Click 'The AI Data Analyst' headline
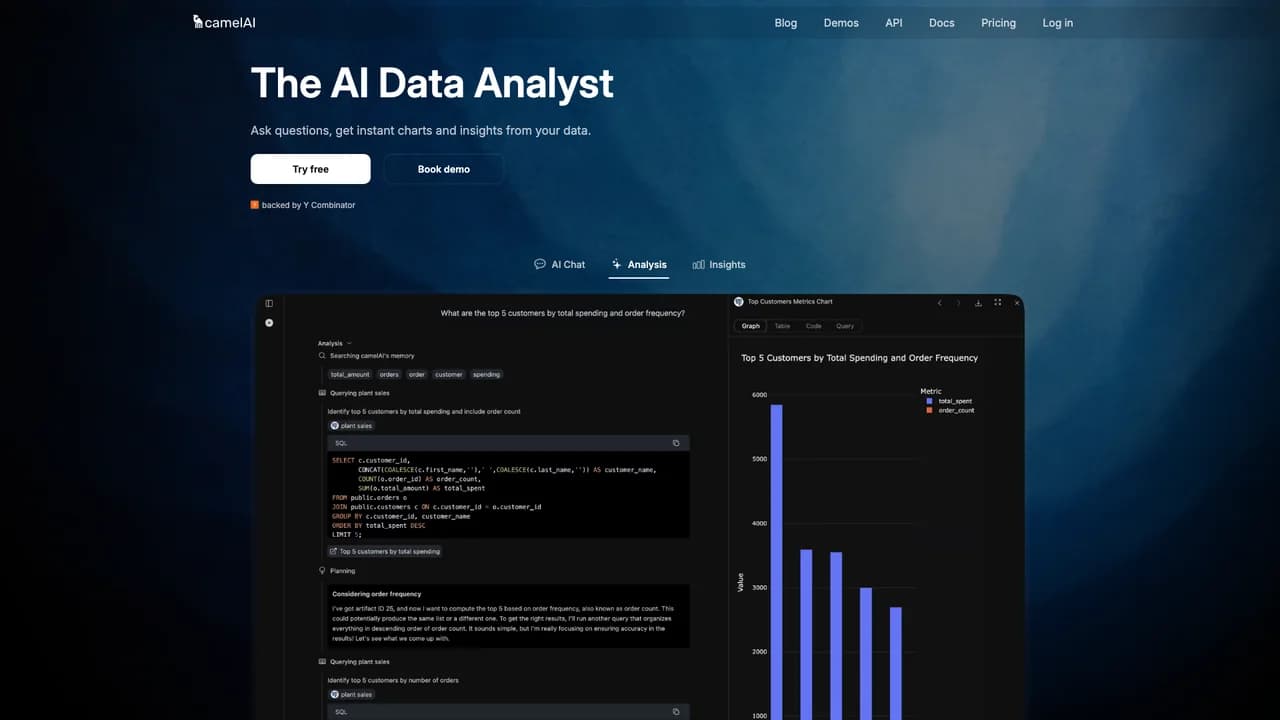The height and width of the screenshot is (720, 1280). [x=432, y=83]
